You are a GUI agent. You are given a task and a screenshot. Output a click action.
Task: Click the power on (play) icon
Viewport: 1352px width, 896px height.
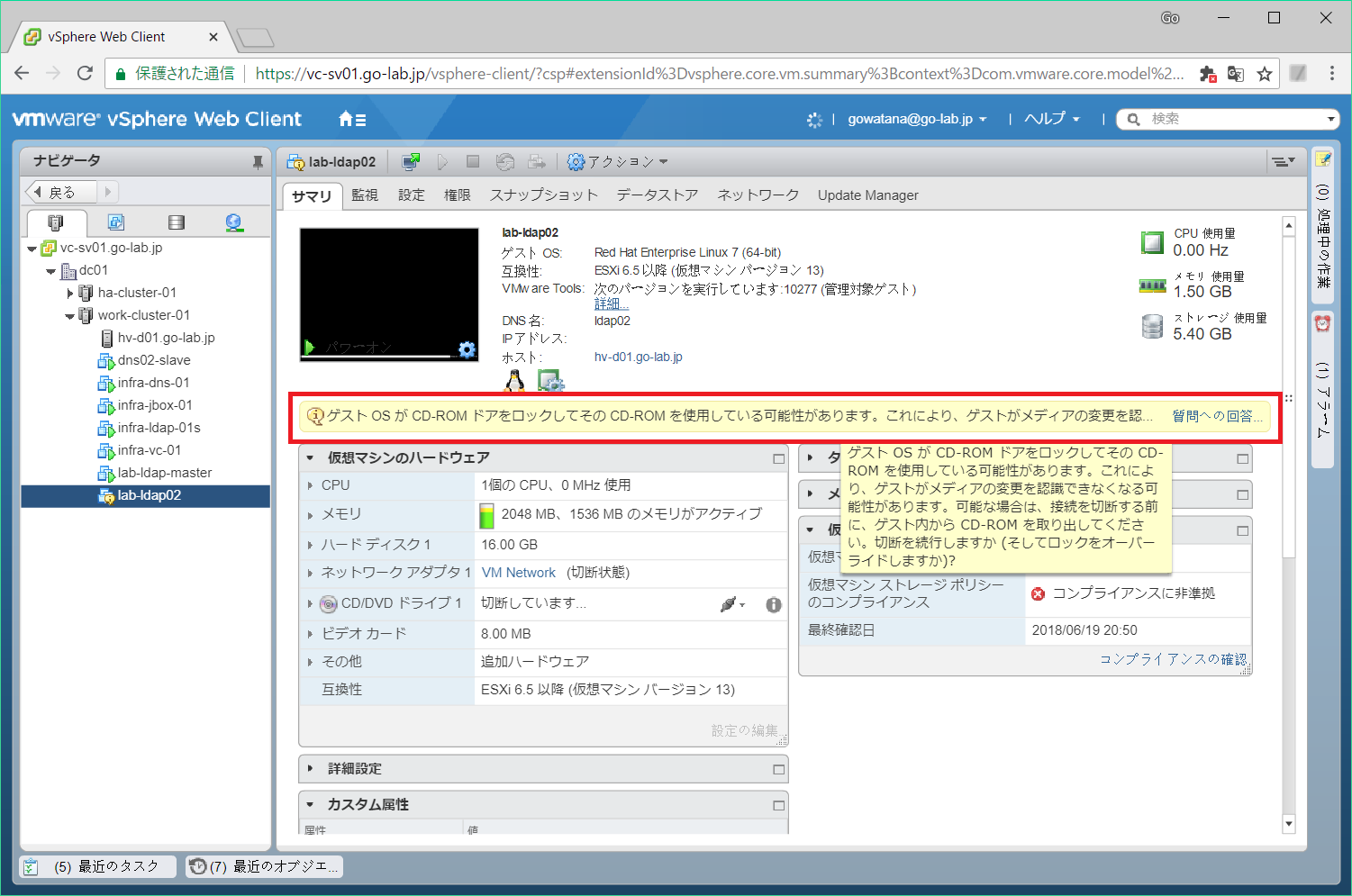(442, 161)
